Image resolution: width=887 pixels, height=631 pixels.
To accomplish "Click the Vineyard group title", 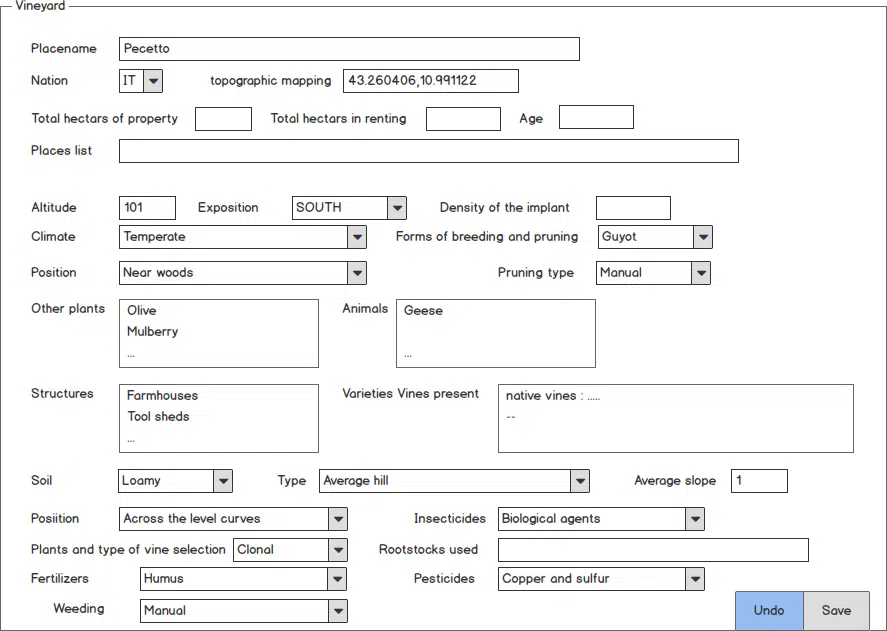I will [x=40, y=6].
